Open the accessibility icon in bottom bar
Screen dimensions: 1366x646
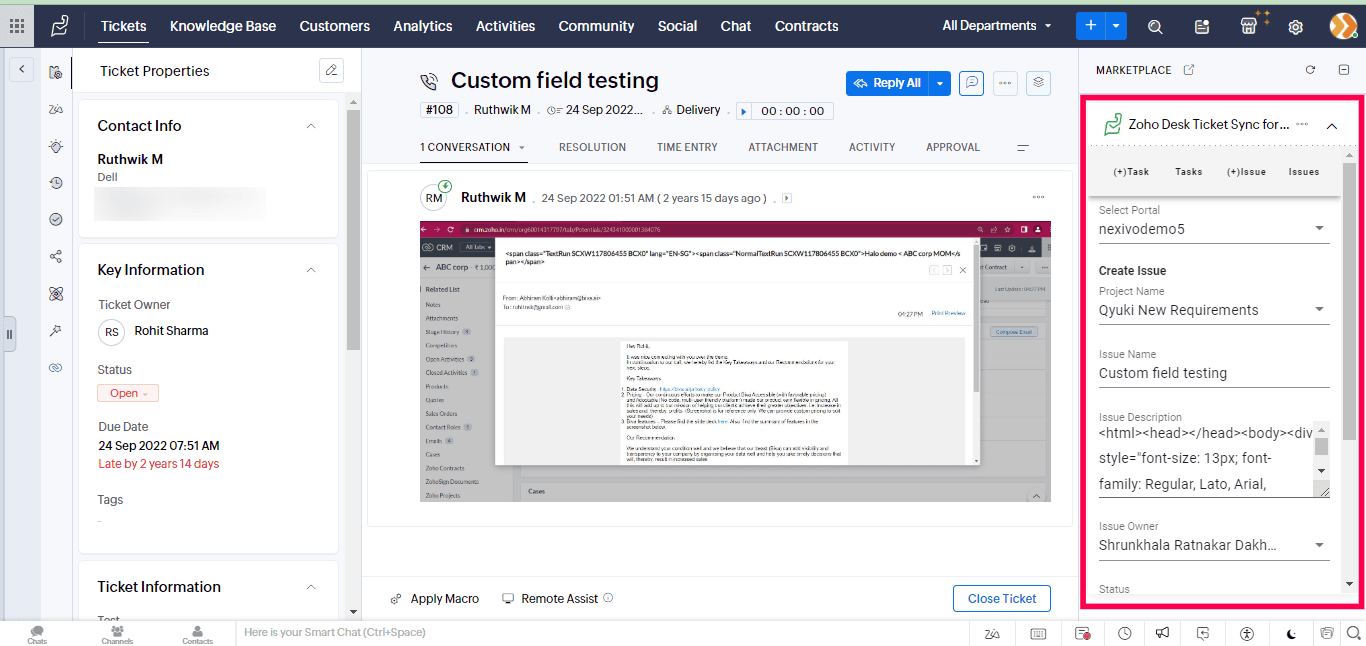click(1246, 633)
